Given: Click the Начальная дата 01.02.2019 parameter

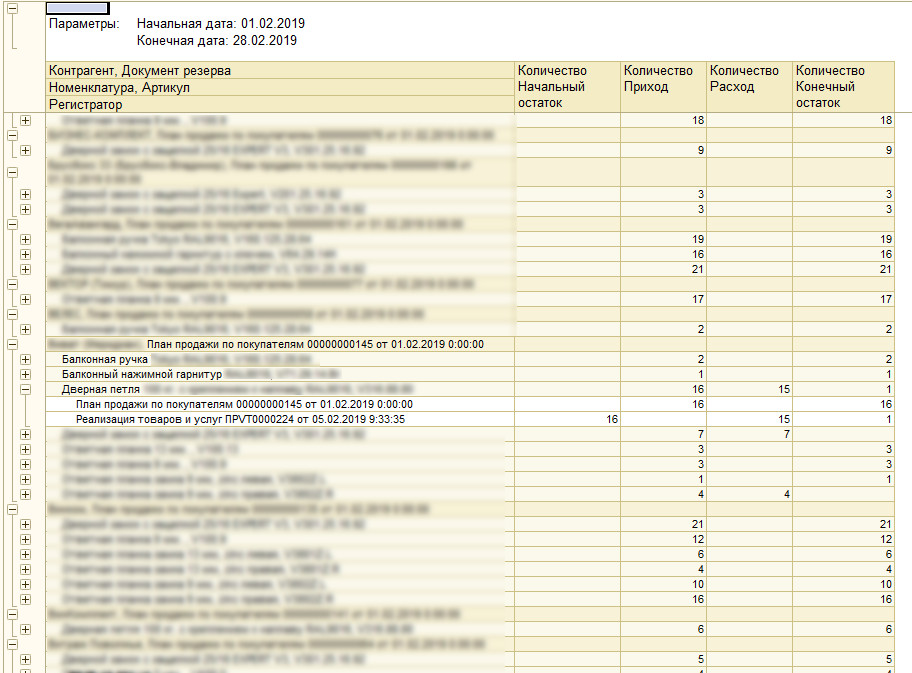Looking at the screenshot, I should [x=221, y=23].
